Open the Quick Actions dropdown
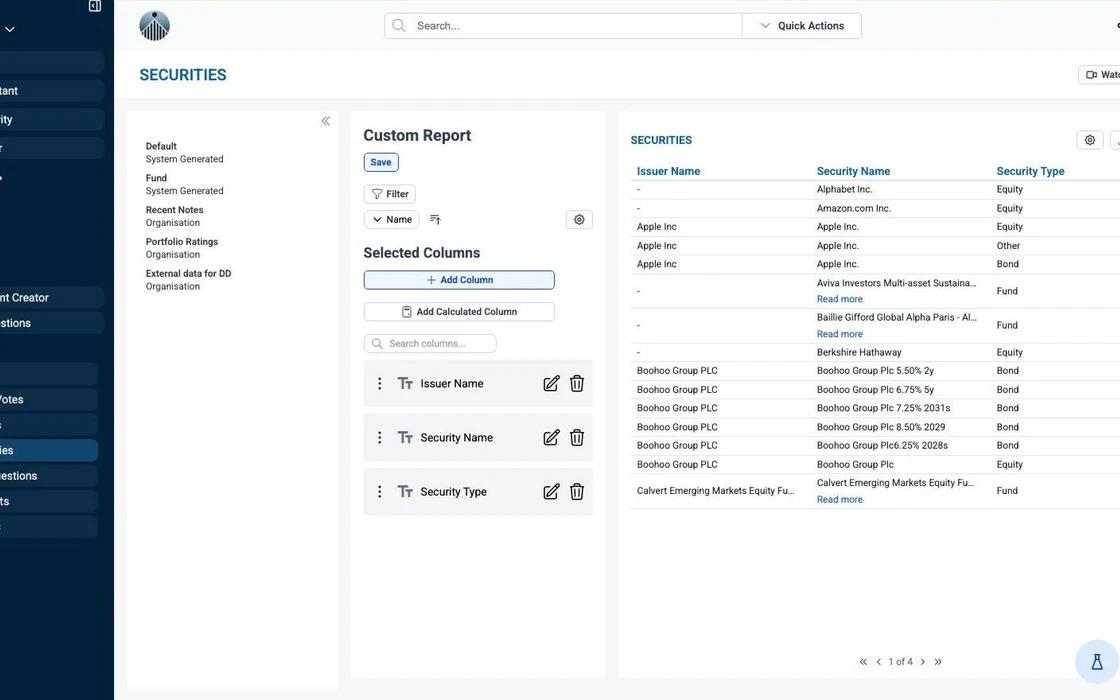Viewport: 1120px width, 700px height. [801, 26]
